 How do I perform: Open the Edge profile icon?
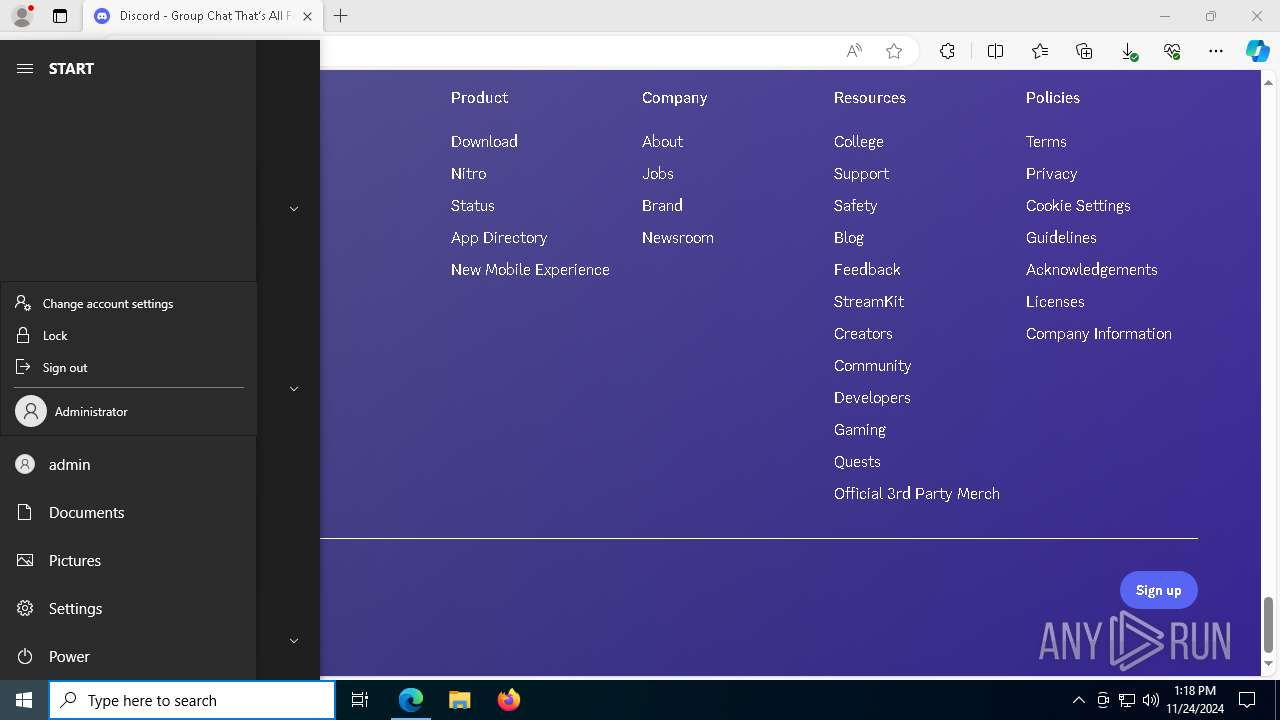coord(22,16)
